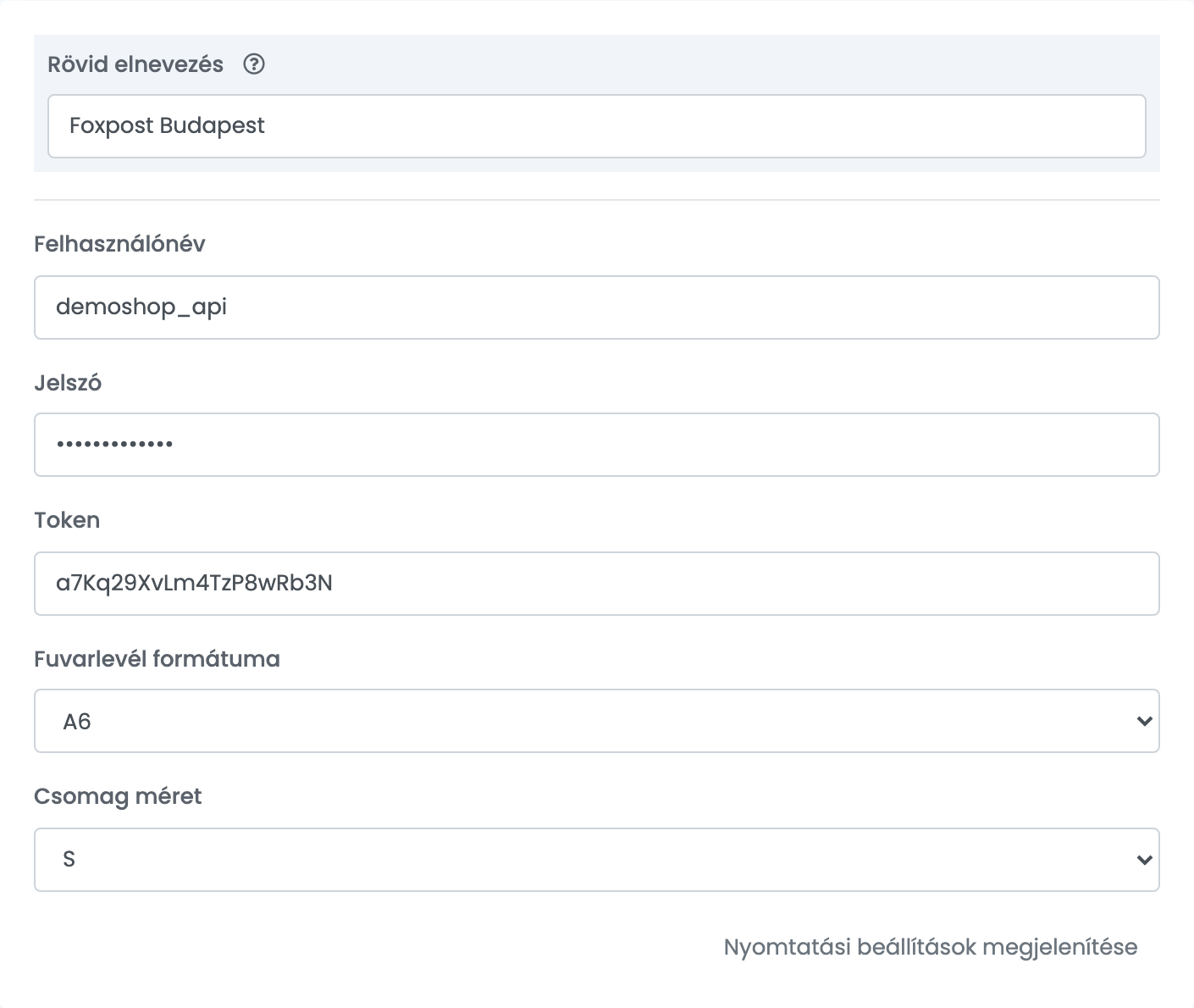This screenshot has width=1194, height=1008.
Task: Click the password dots in Jelszó
Action: click(x=114, y=444)
